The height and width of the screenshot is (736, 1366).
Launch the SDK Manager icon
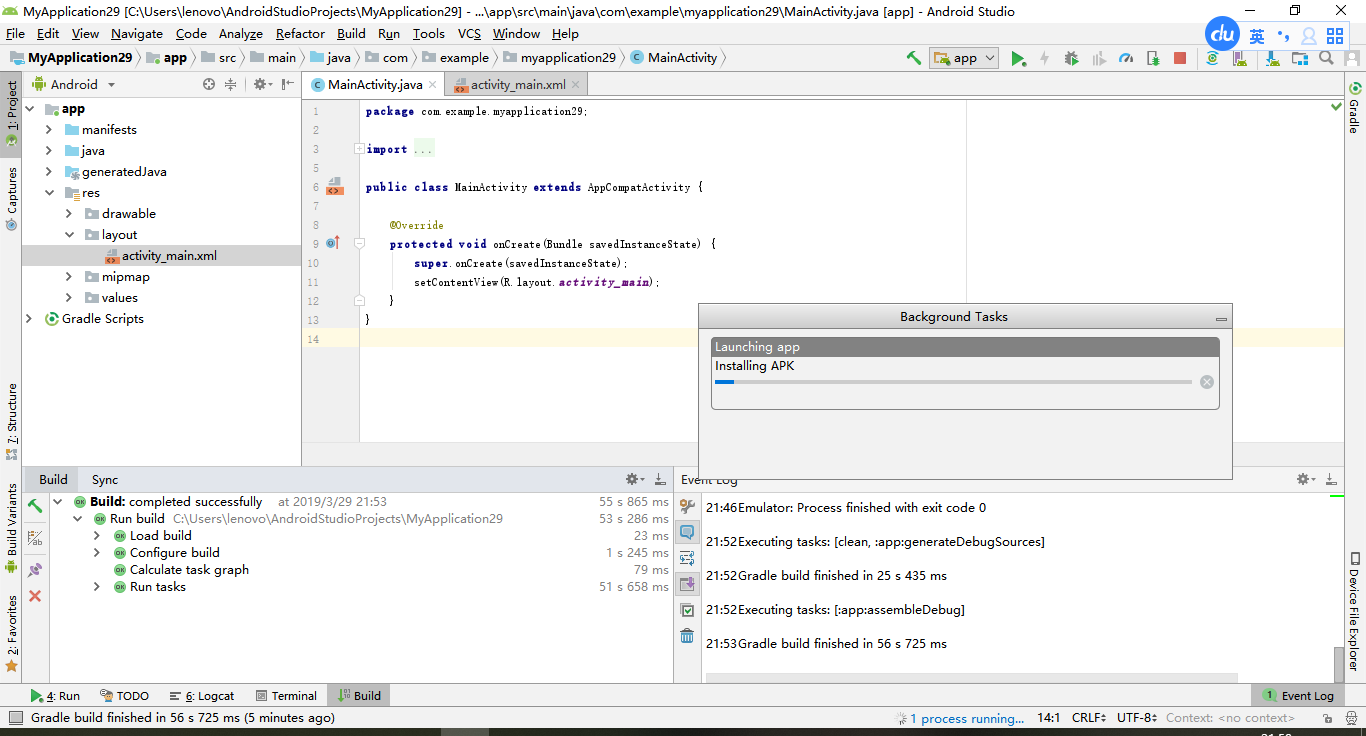pos(1272,58)
